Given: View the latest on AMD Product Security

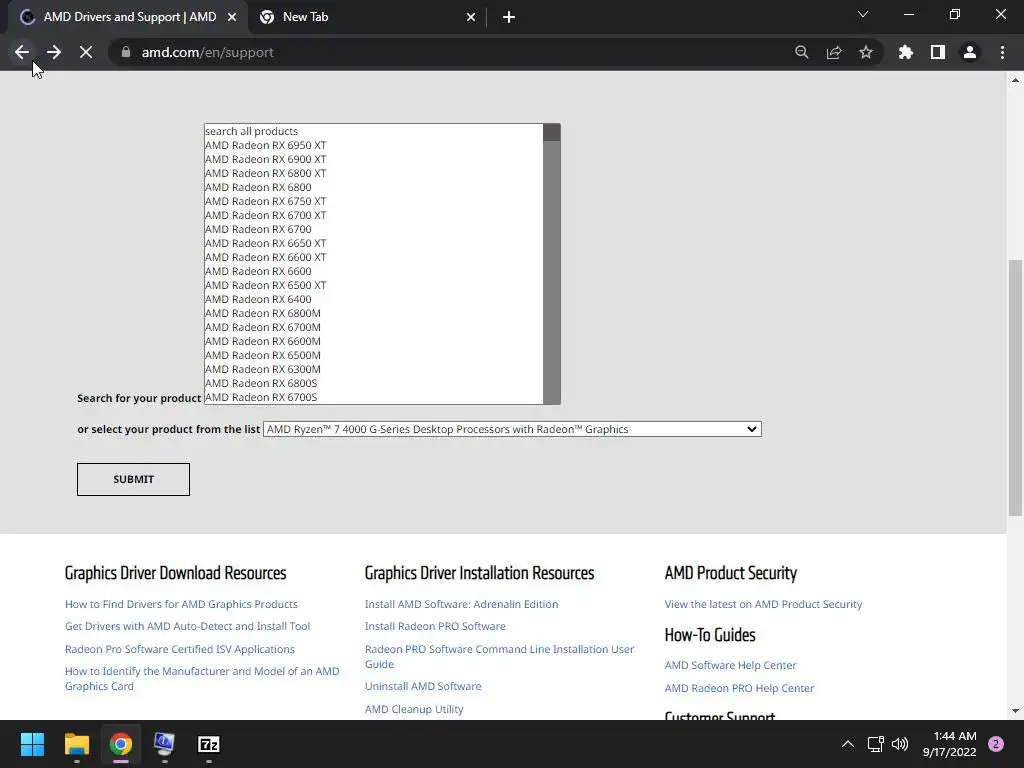Looking at the screenshot, I should click(x=763, y=604).
